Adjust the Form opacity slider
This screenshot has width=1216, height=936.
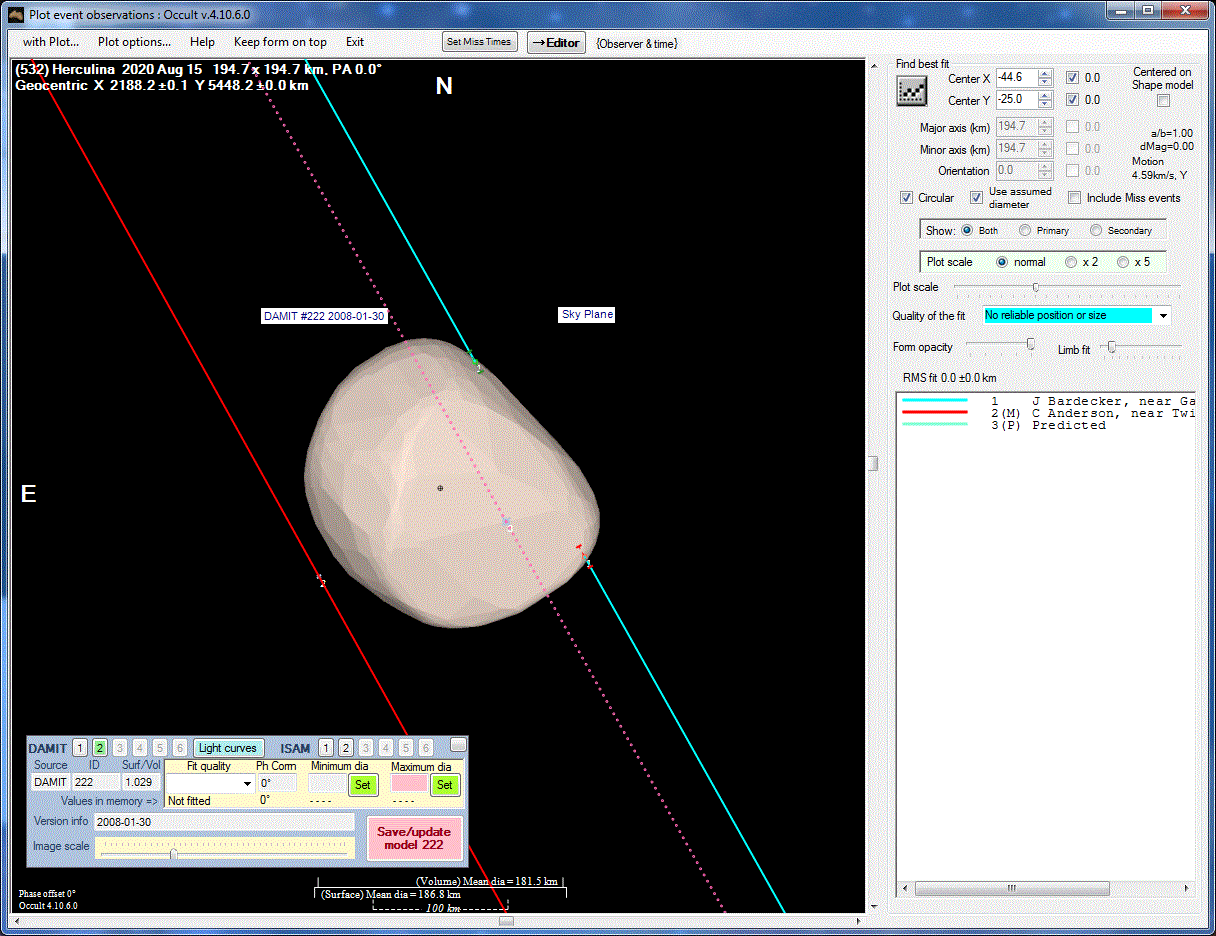click(1030, 344)
